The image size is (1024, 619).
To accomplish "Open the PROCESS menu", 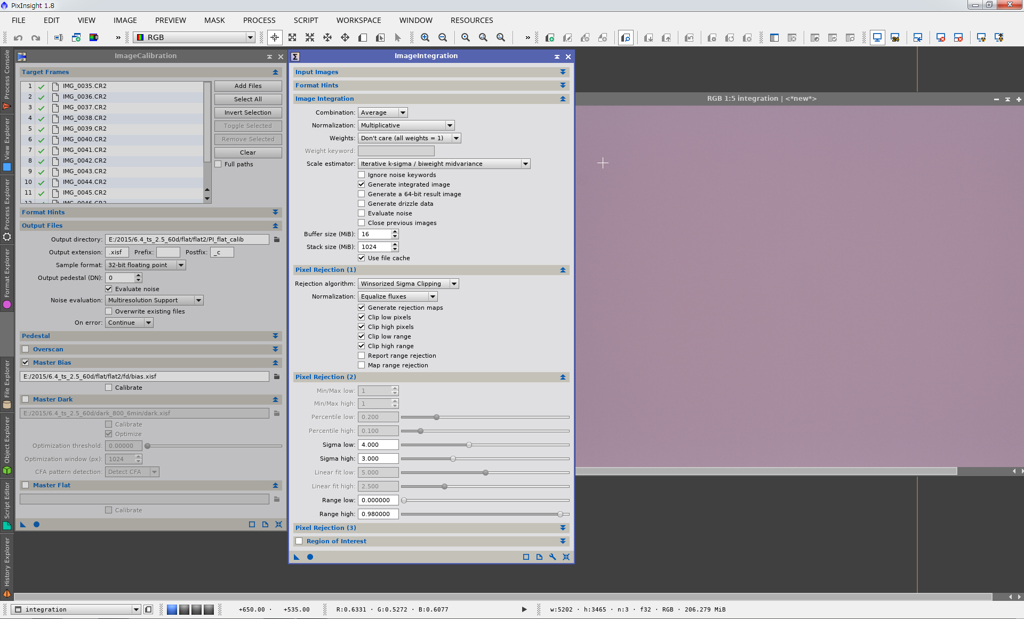I will click(259, 20).
